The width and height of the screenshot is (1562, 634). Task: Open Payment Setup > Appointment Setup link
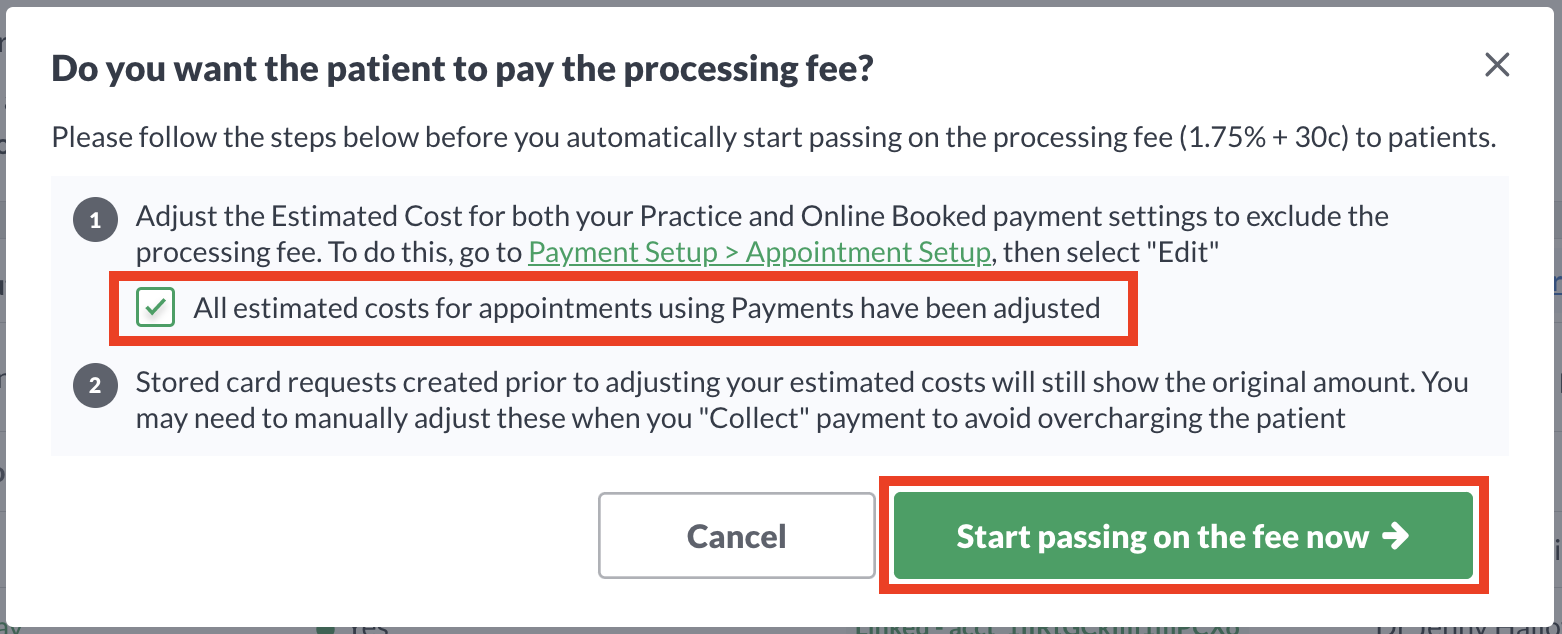pos(759,252)
